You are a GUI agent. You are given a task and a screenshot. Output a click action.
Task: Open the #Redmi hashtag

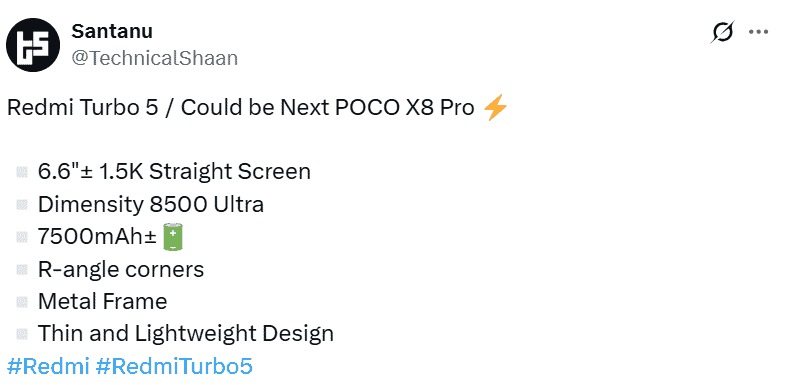48,366
